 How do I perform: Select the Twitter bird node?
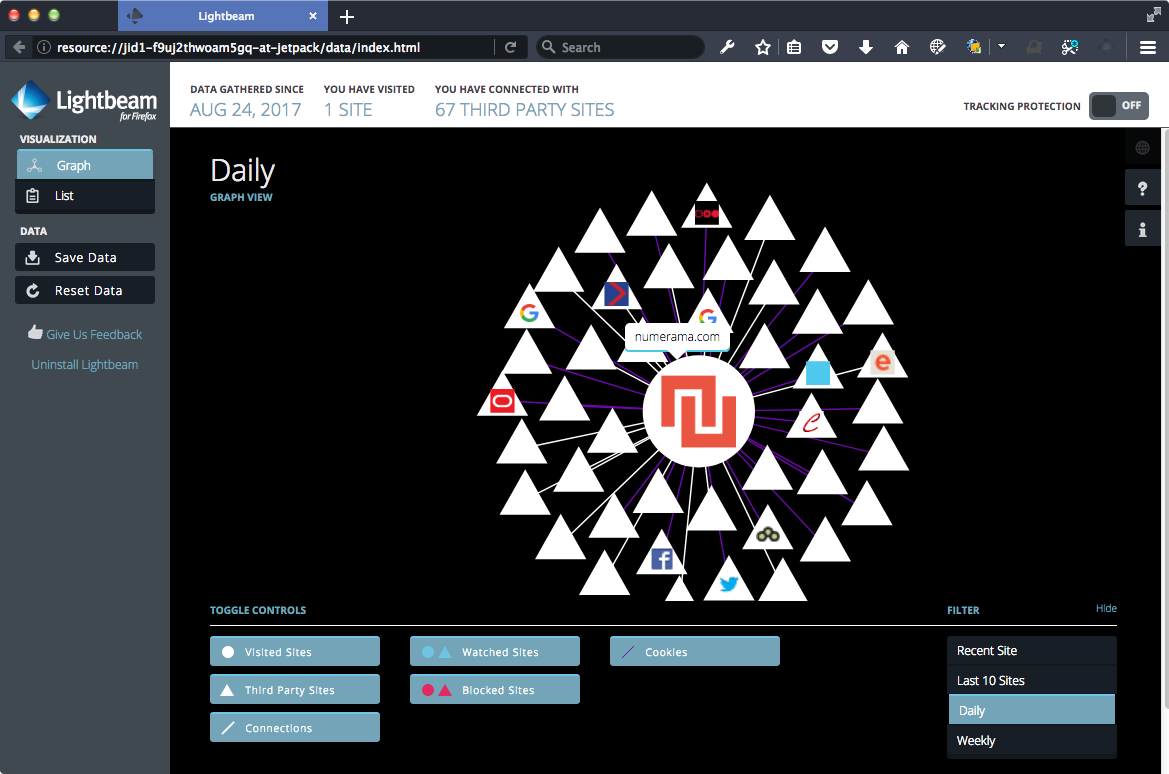[x=728, y=583]
